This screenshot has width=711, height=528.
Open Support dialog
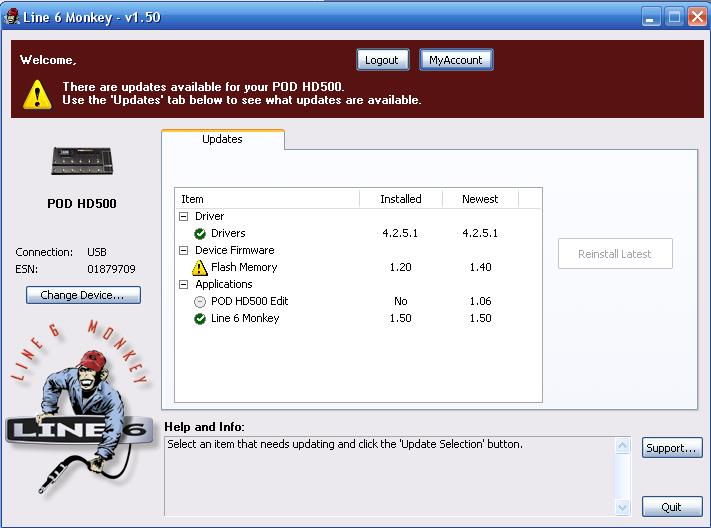click(672, 448)
